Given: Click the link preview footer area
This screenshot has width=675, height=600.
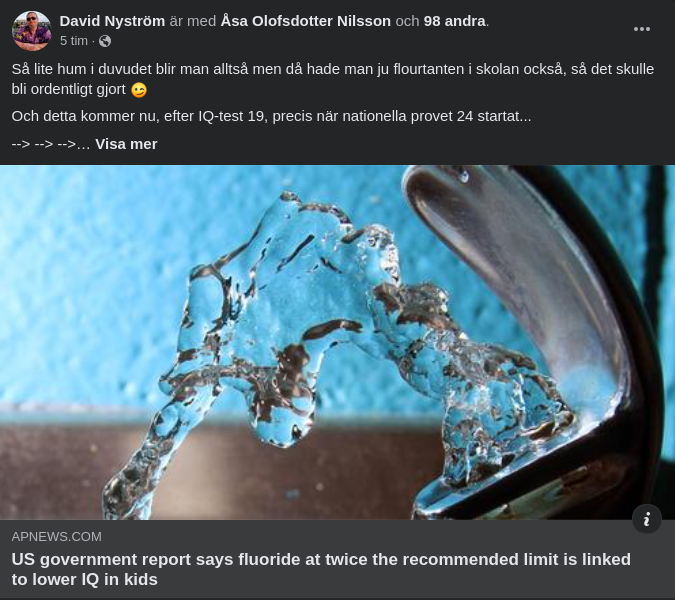Looking at the screenshot, I should point(338,559).
